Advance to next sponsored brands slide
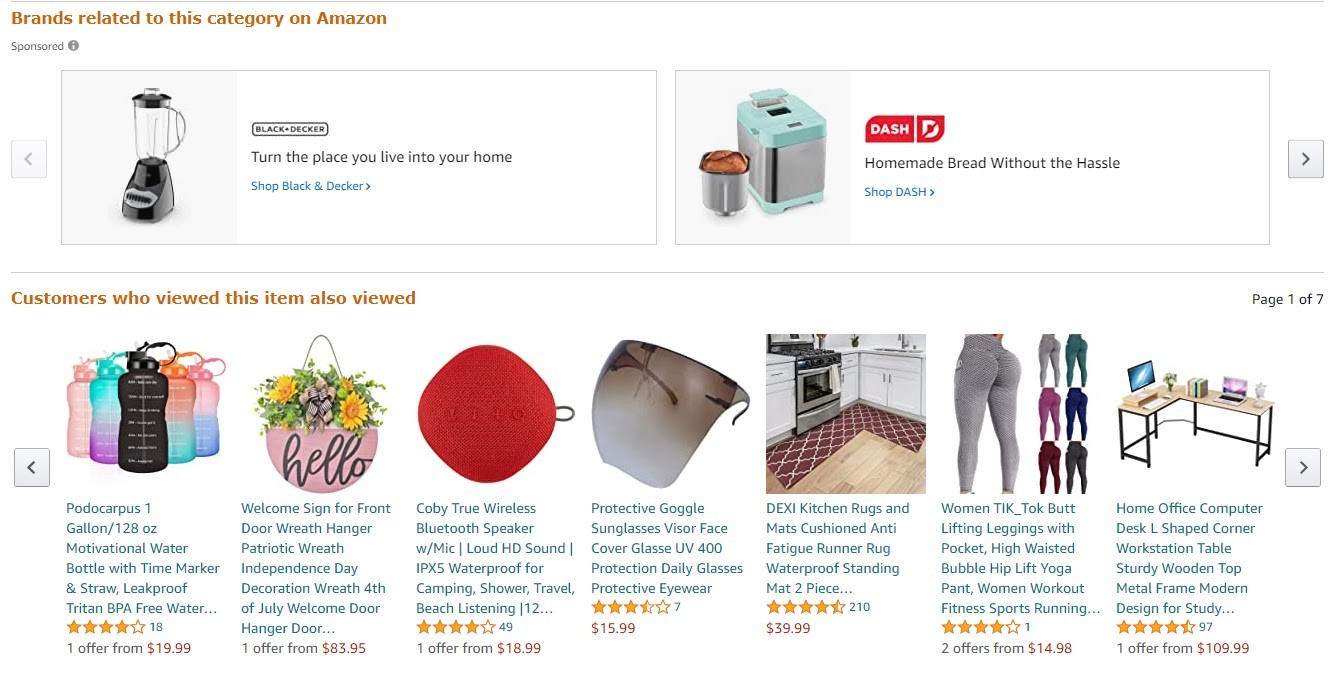This screenshot has height=674, width=1338. click(1305, 159)
